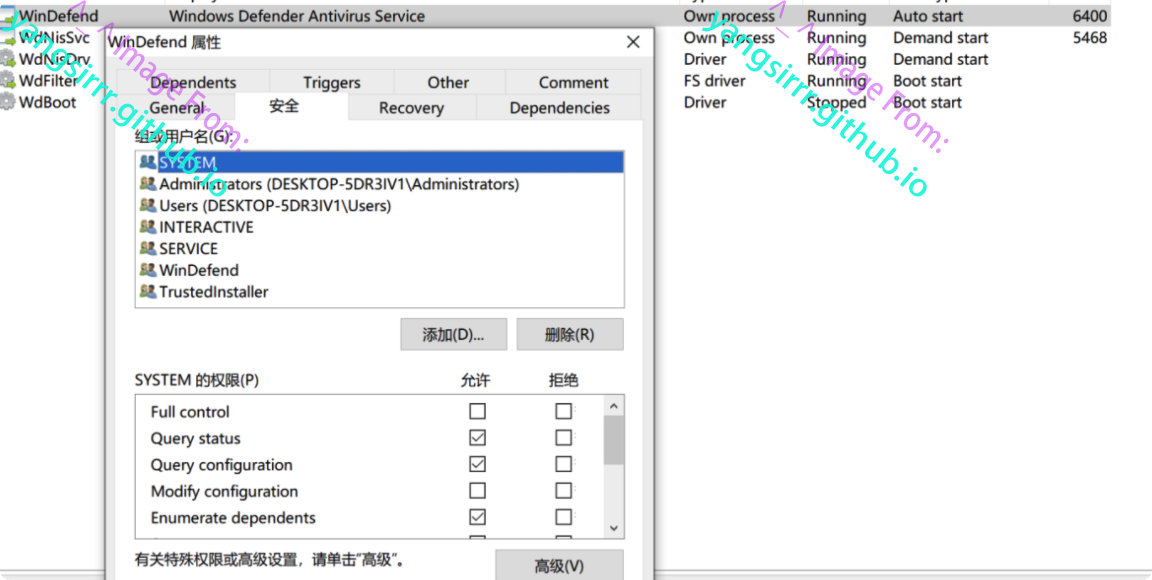Select WdBoot in the background service list

(47, 102)
